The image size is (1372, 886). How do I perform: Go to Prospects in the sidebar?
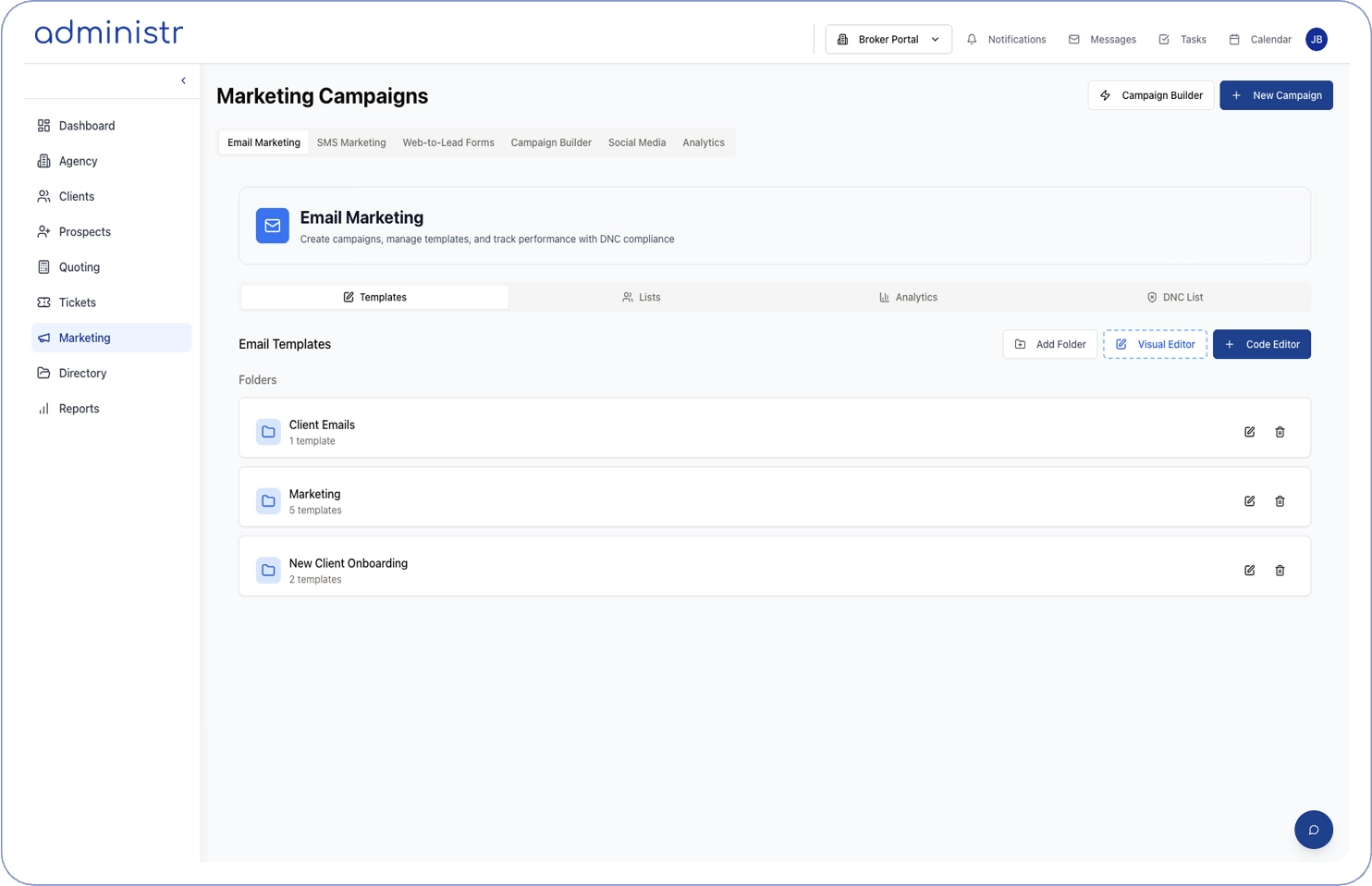pos(85,232)
